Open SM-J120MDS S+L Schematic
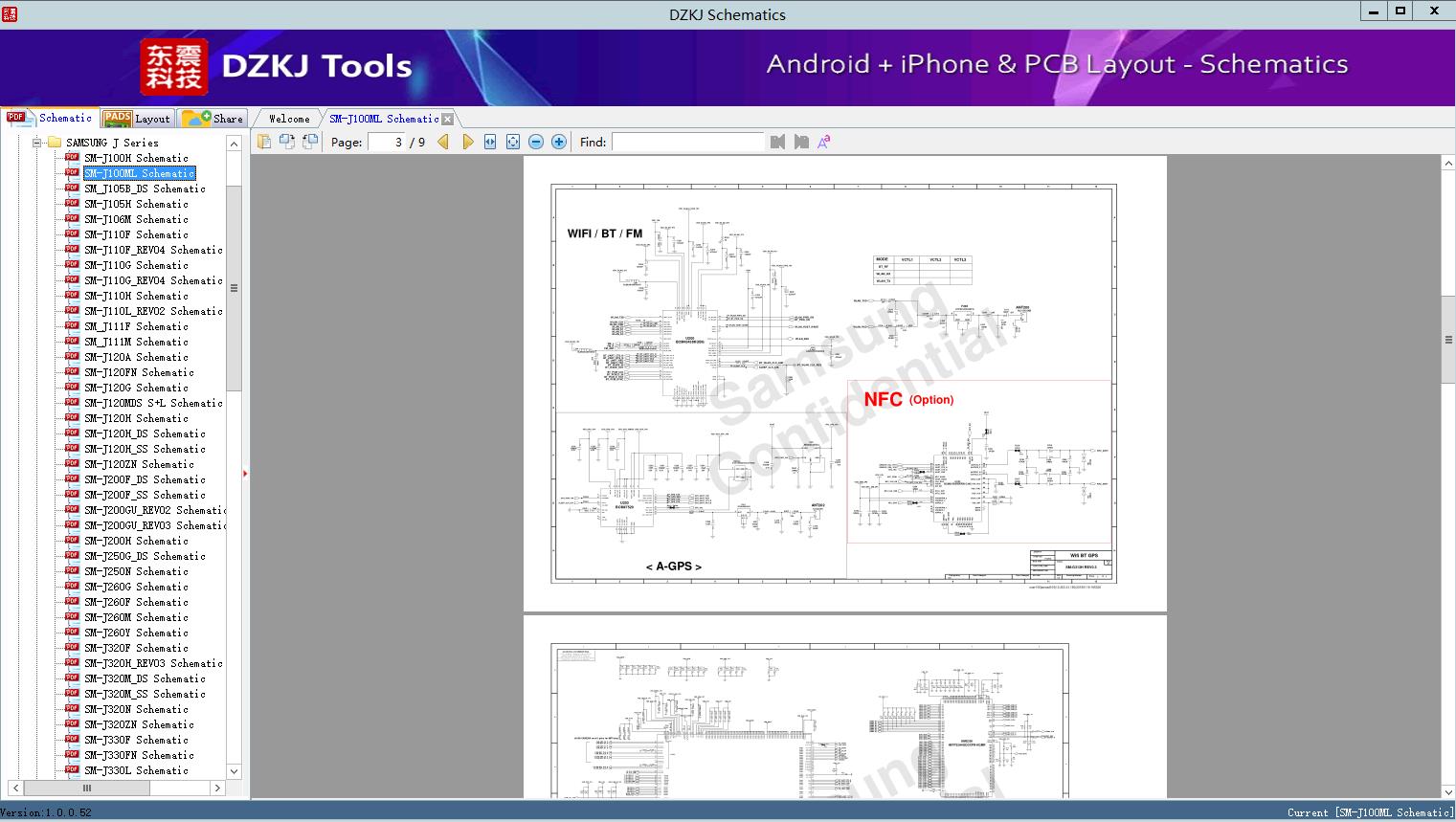1456x822 pixels. coord(153,403)
